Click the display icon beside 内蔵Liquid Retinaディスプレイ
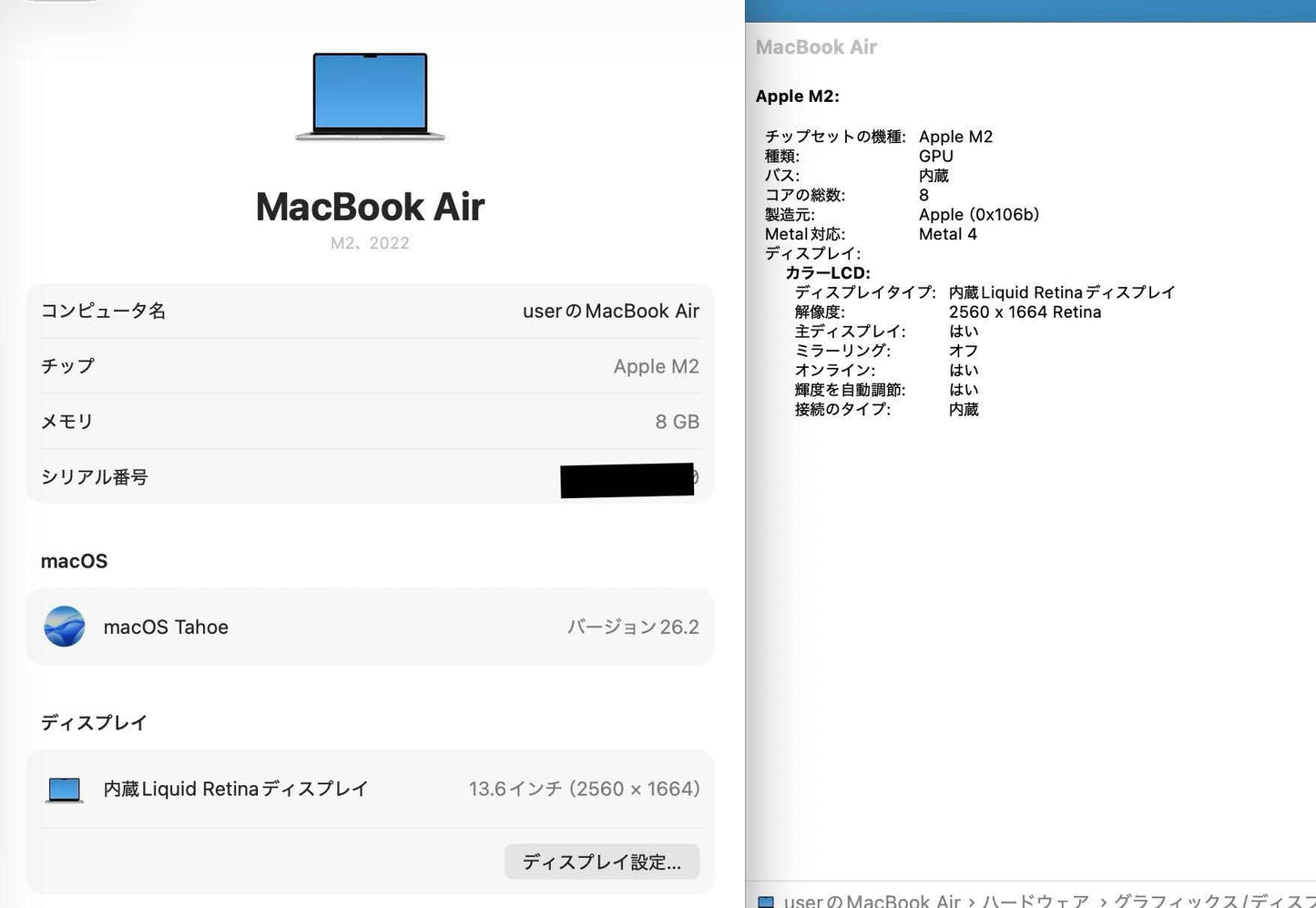 [65, 790]
